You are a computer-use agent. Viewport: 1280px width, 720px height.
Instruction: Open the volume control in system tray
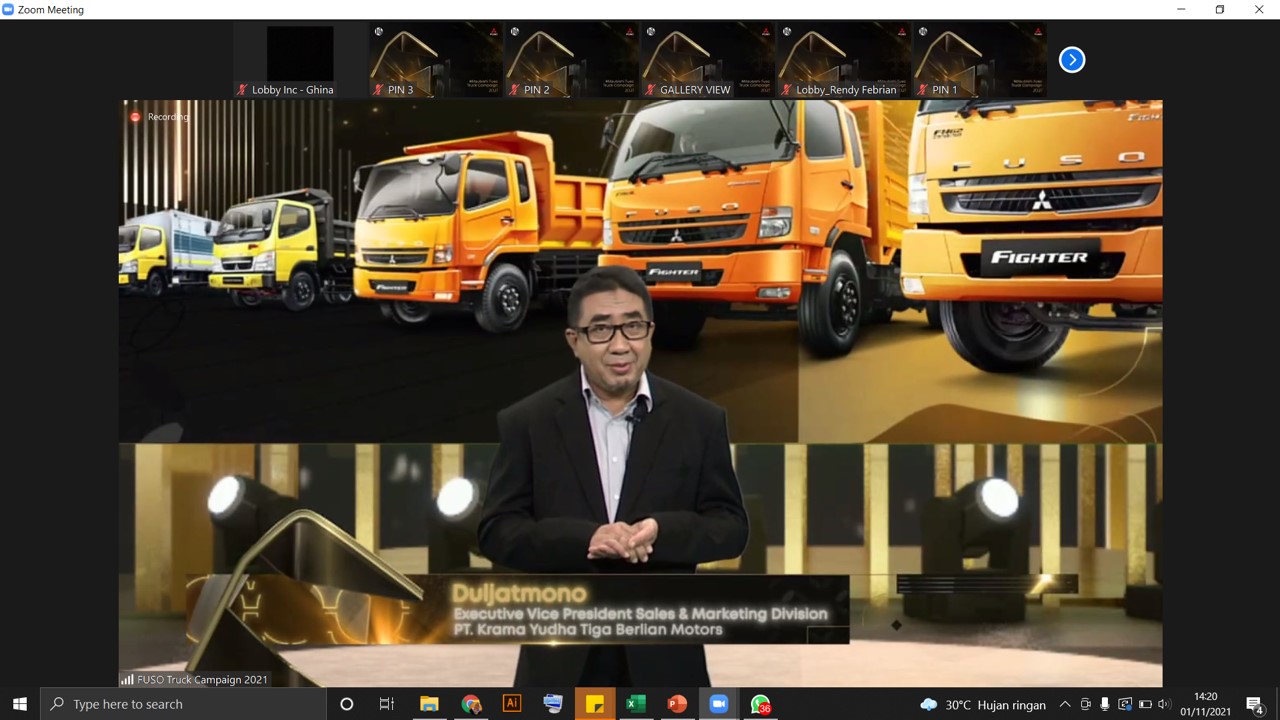click(x=1164, y=704)
